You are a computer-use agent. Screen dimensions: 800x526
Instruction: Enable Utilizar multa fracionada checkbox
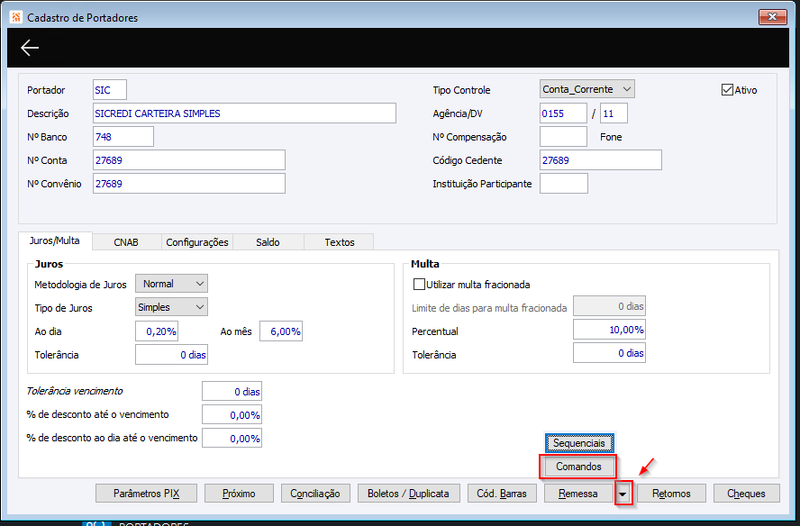tap(419, 284)
